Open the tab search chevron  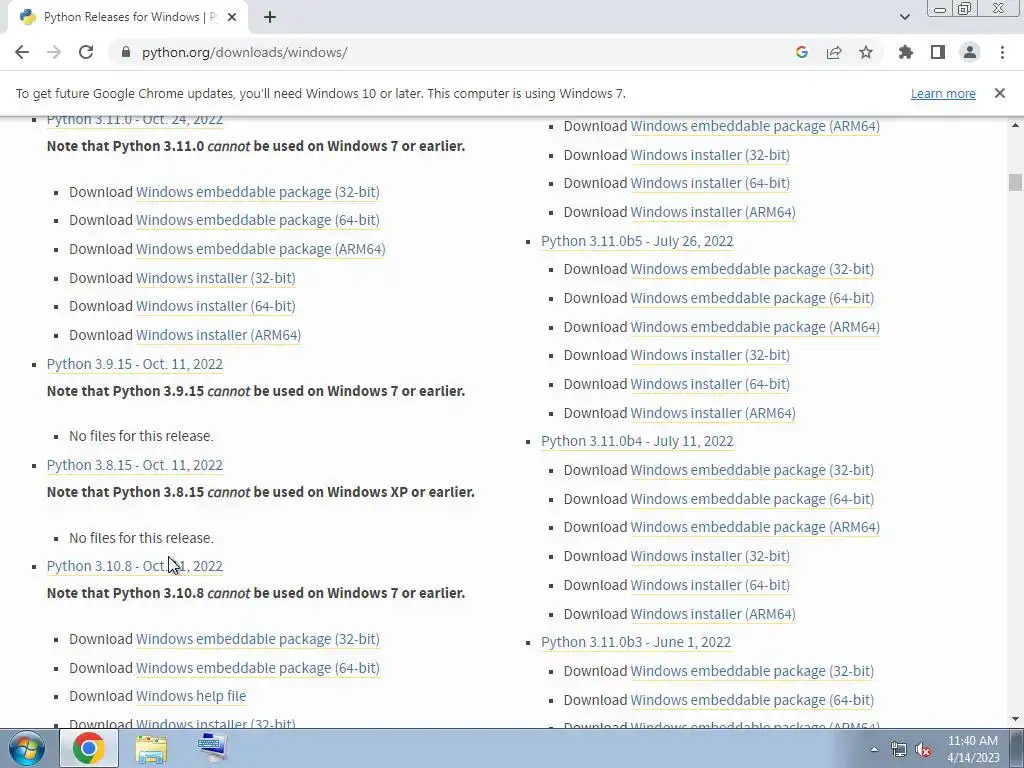click(904, 17)
